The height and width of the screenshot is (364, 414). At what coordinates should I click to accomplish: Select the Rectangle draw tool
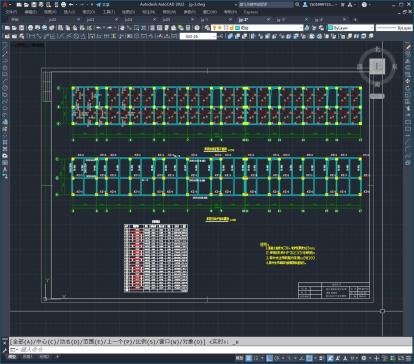point(5,75)
